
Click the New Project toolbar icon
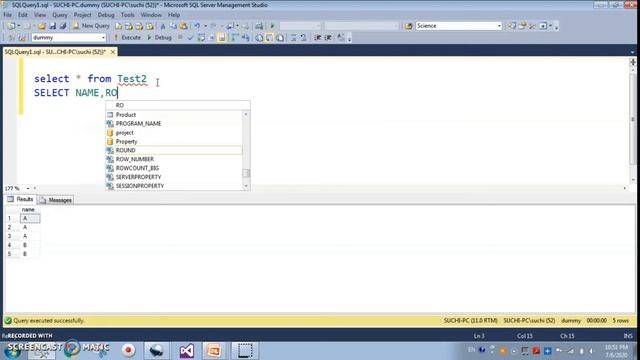[11, 26]
